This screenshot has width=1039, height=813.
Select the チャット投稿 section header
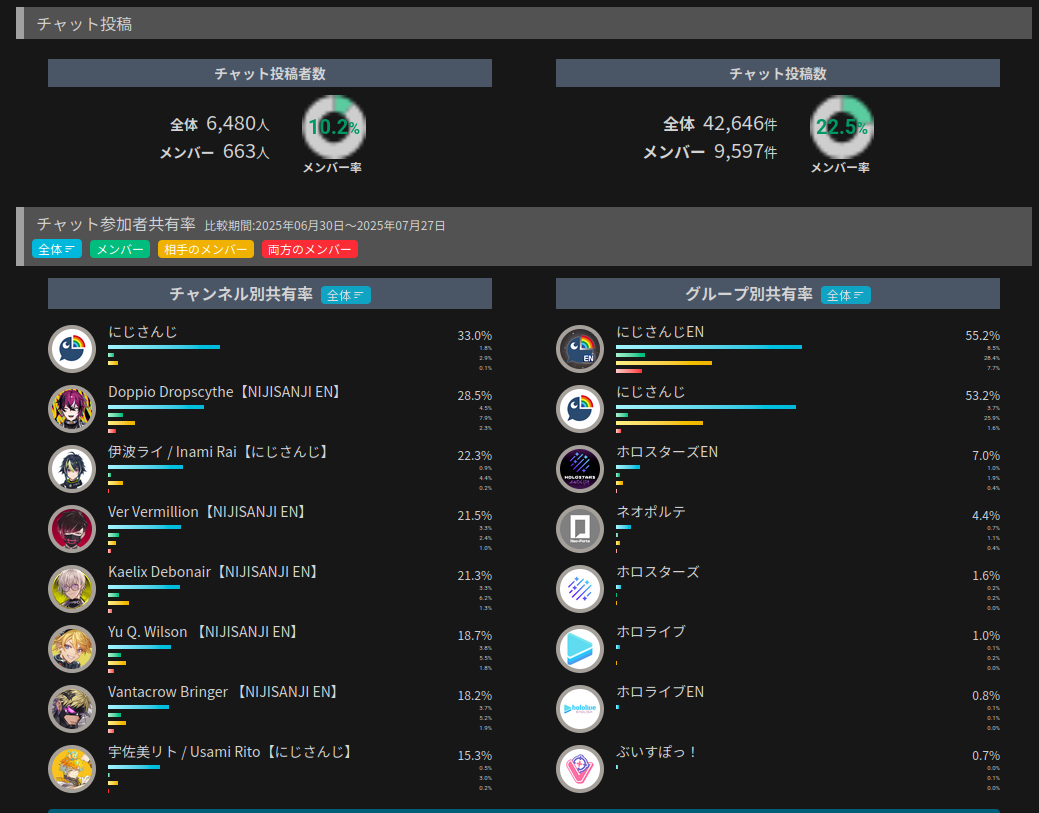(x=523, y=24)
